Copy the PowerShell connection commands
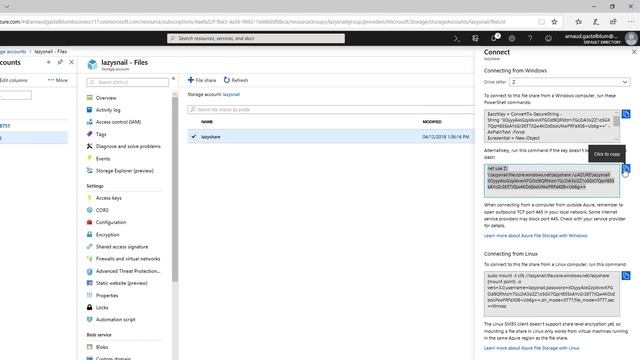This screenshot has height=360, width=640. click(626, 114)
